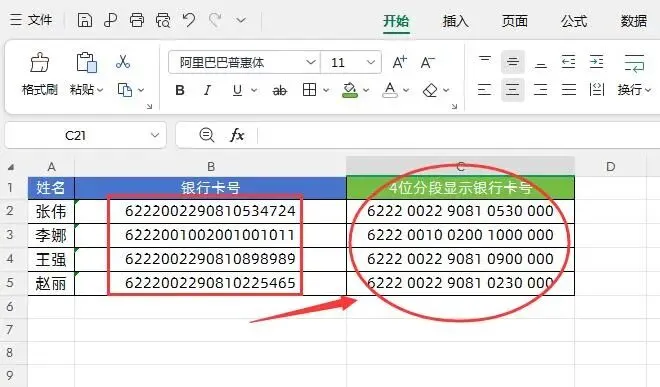This screenshot has height=387, width=660.
Task: Toggle strikethrough formatting
Action: [x=279, y=90]
